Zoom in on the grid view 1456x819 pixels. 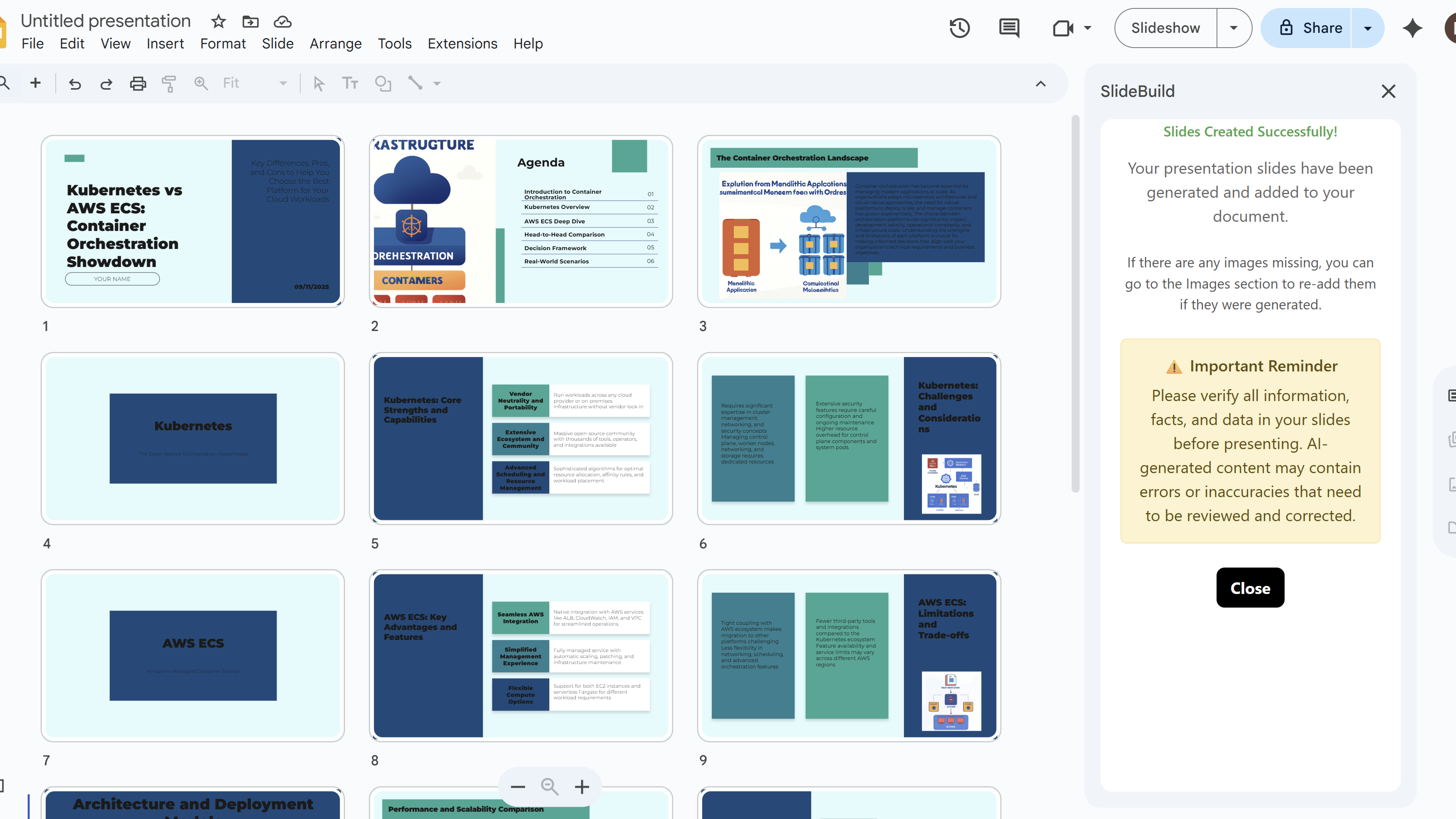pyautogui.click(x=582, y=786)
